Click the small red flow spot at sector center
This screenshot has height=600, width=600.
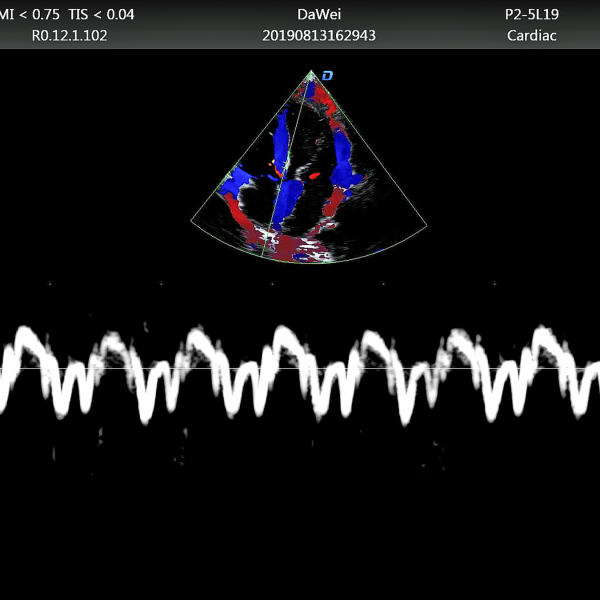314,174
